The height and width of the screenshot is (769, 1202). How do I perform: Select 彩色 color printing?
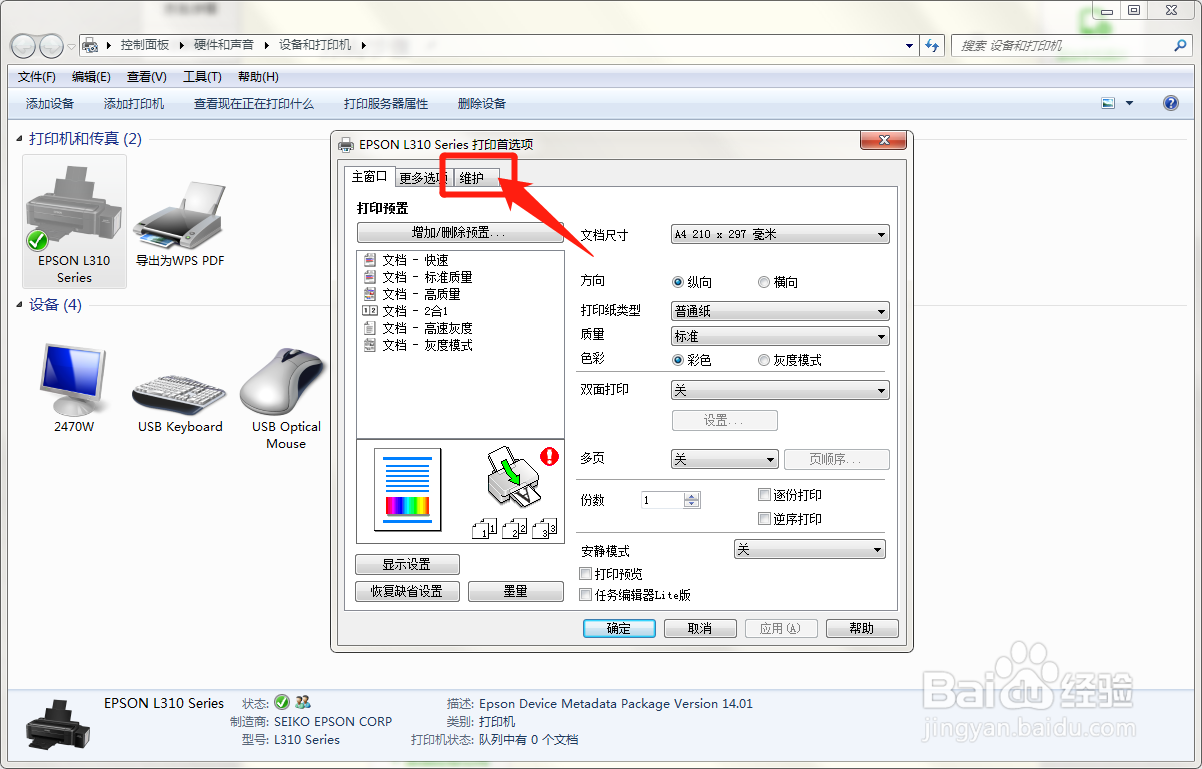pos(678,360)
